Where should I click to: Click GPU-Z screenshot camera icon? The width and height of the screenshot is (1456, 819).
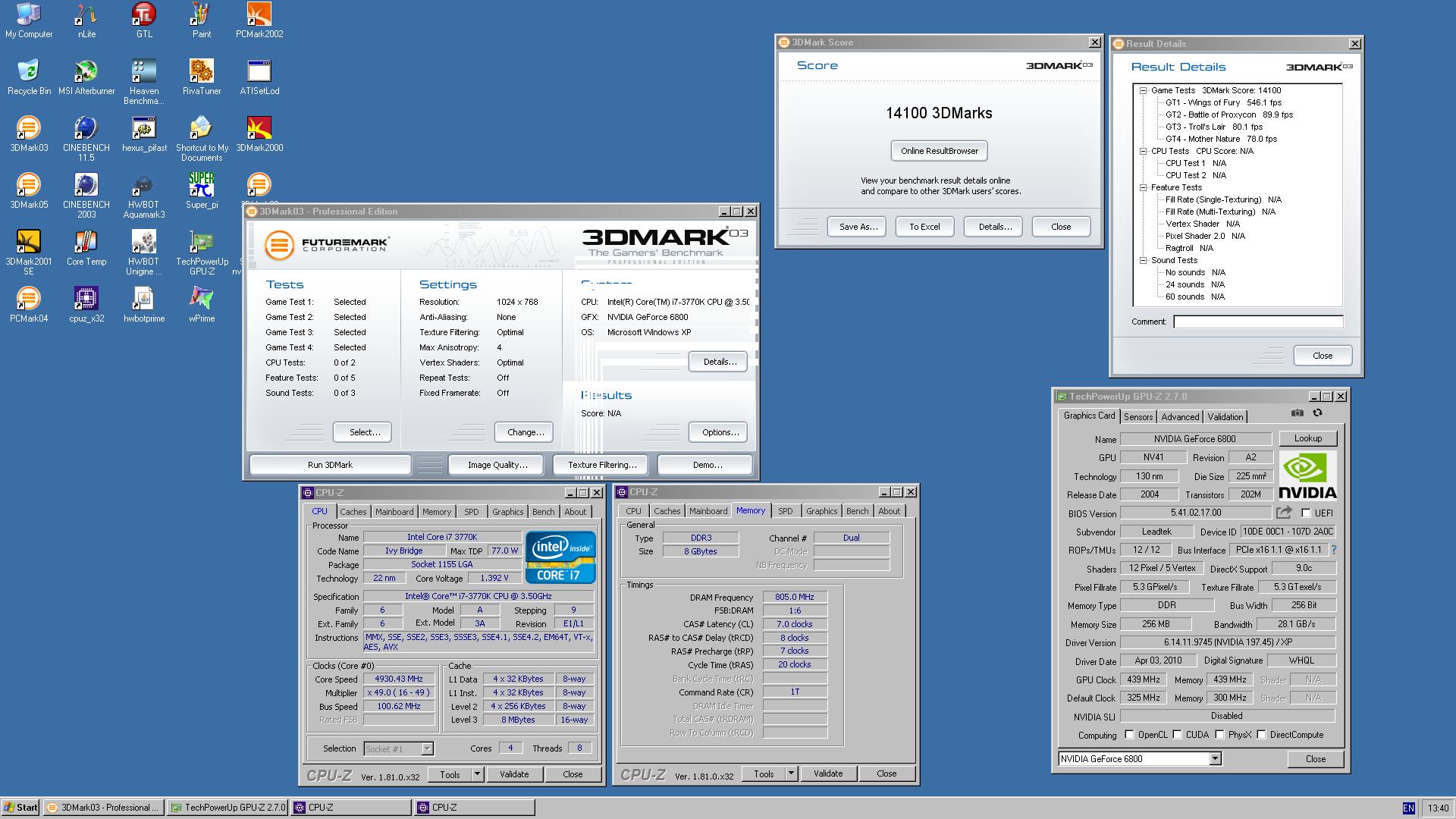pyautogui.click(x=1298, y=413)
